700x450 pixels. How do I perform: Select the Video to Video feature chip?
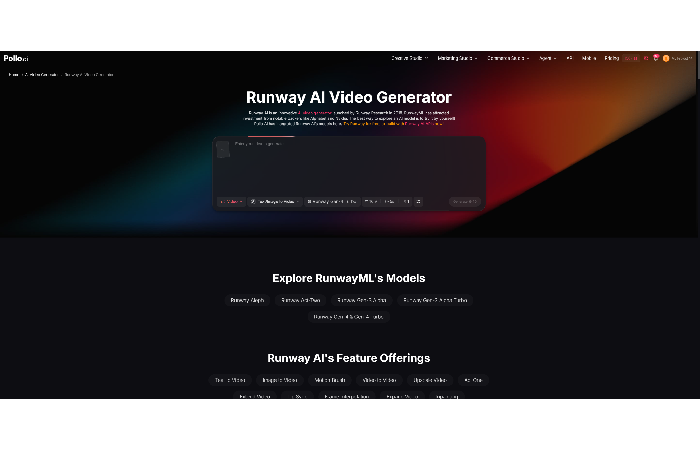click(x=379, y=380)
